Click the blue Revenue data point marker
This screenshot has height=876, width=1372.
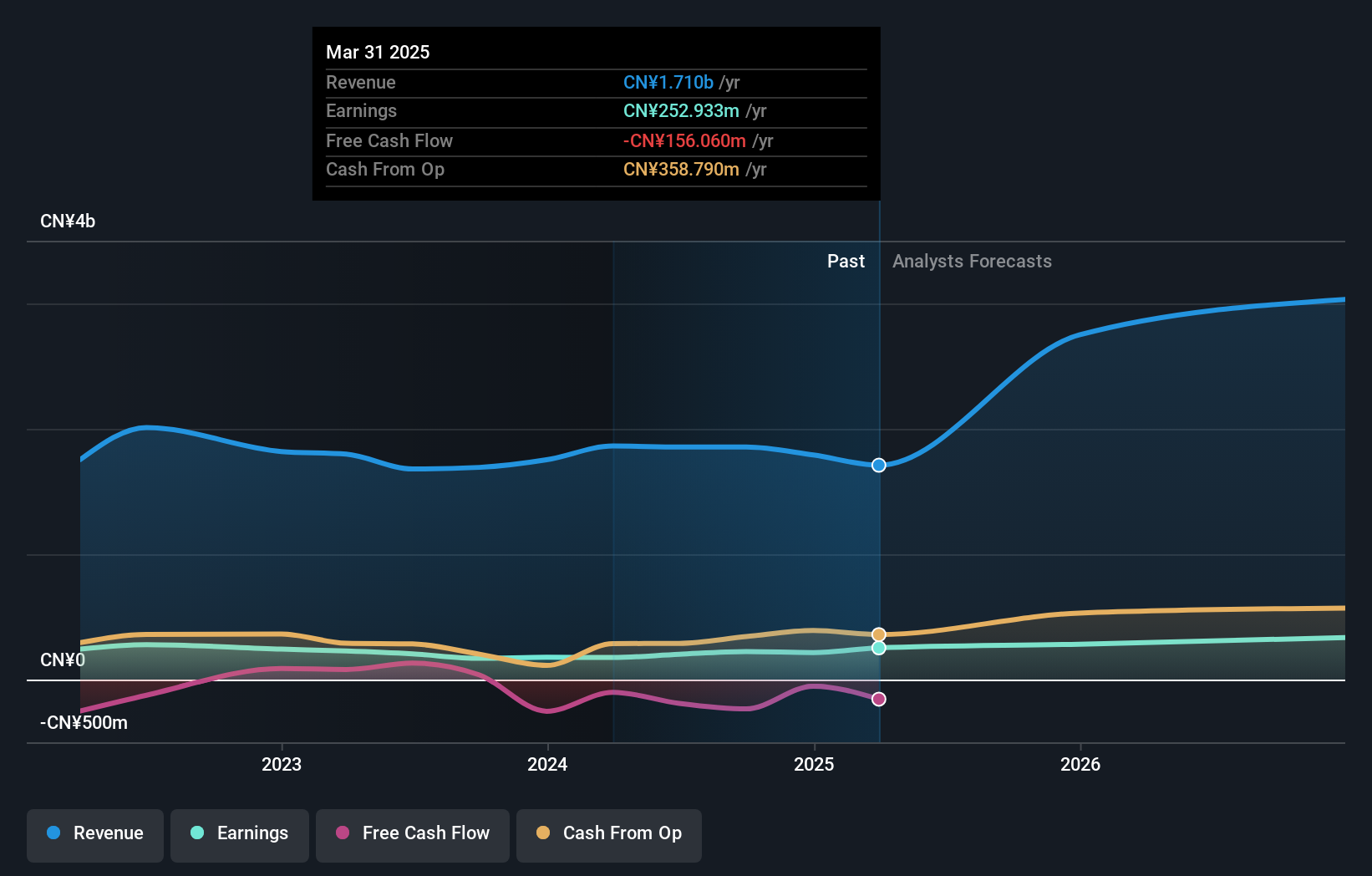tap(879, 465)
